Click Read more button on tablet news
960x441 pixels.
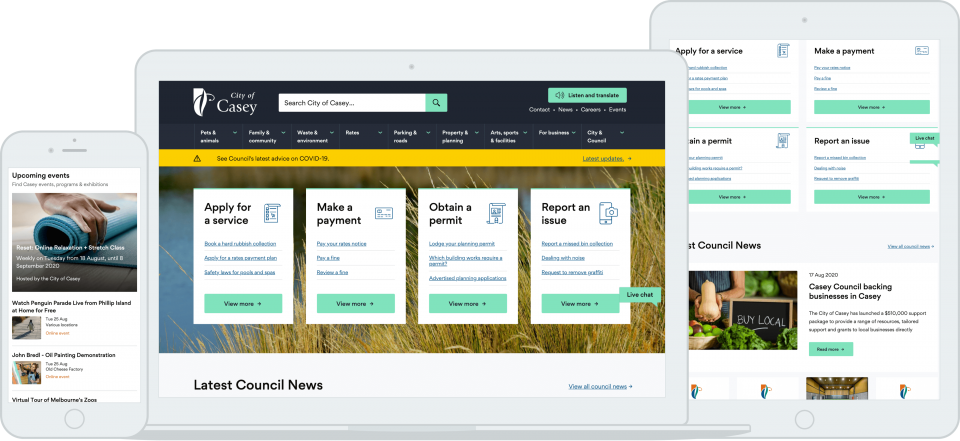point(831,349)
